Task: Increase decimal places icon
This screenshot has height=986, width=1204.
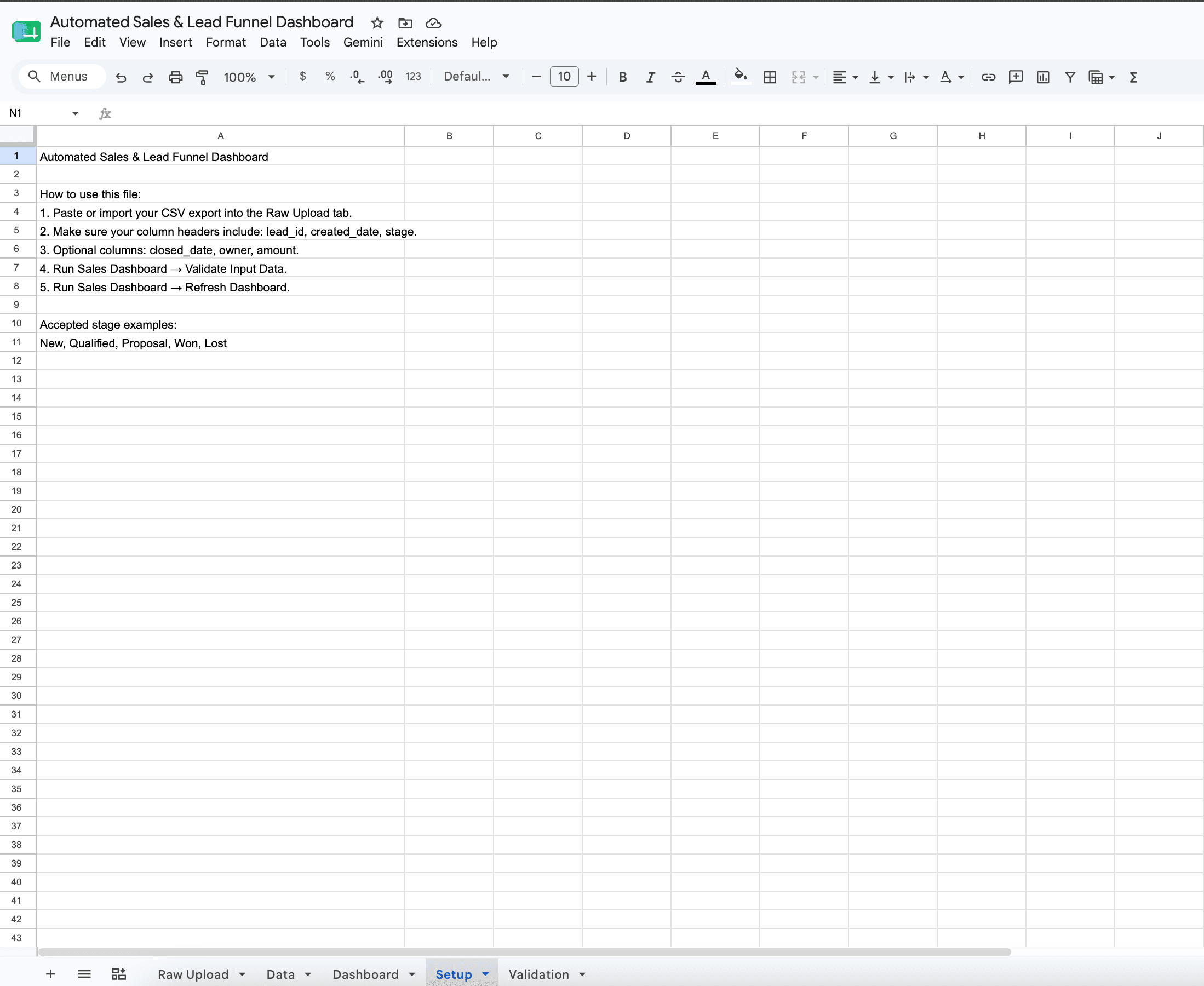Action: [386, 77]
